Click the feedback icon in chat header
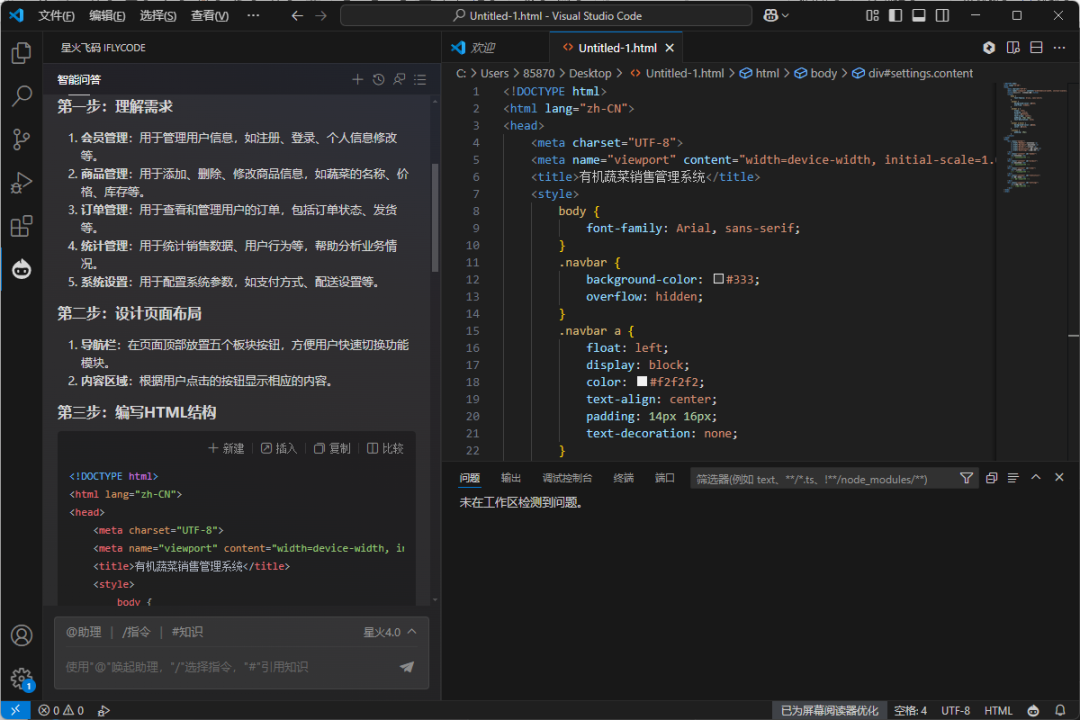 399,80
